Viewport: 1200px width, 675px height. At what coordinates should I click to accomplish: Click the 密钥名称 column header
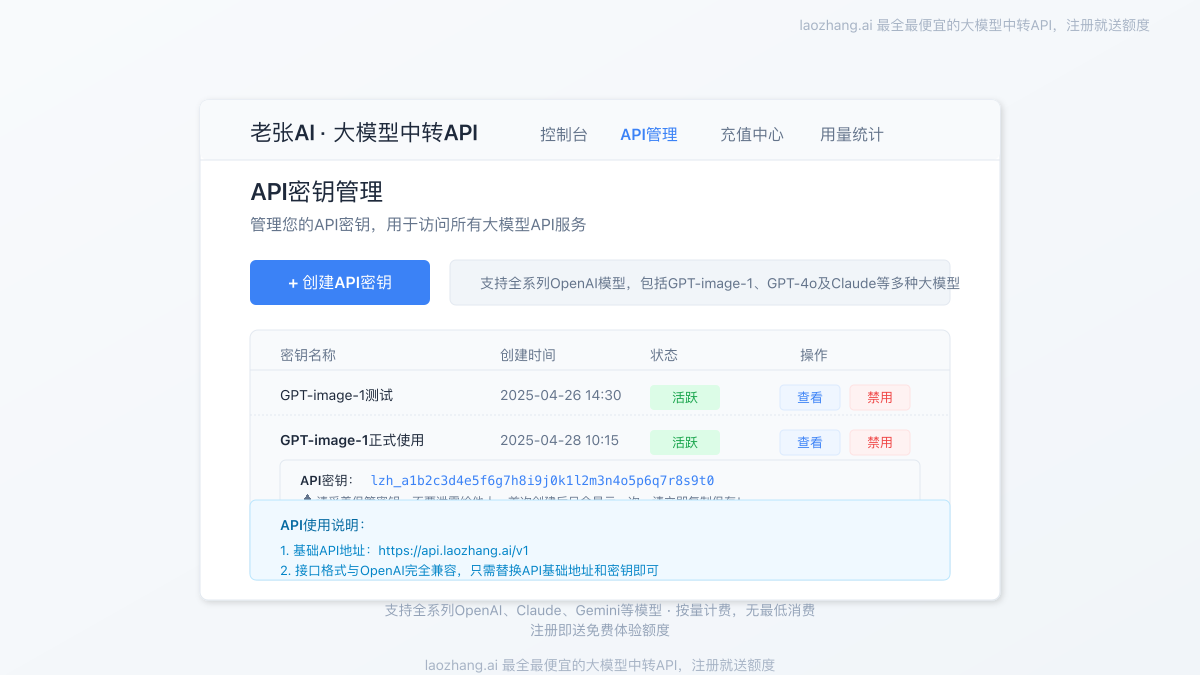point(308,355)
